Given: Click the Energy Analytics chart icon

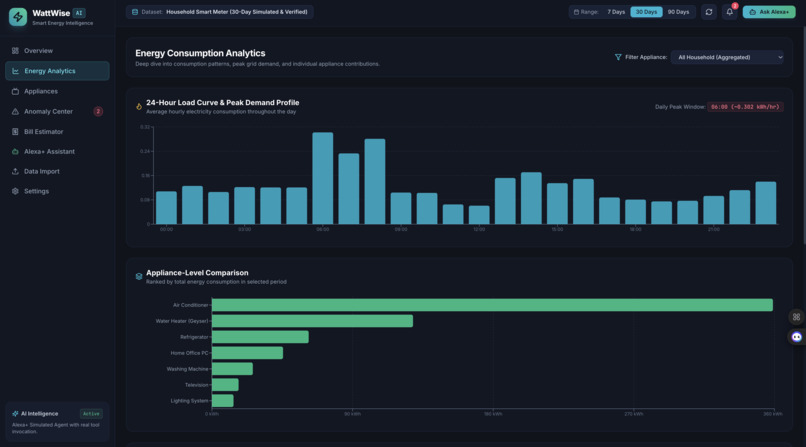Looking at the screenshot, I should 15,71.
